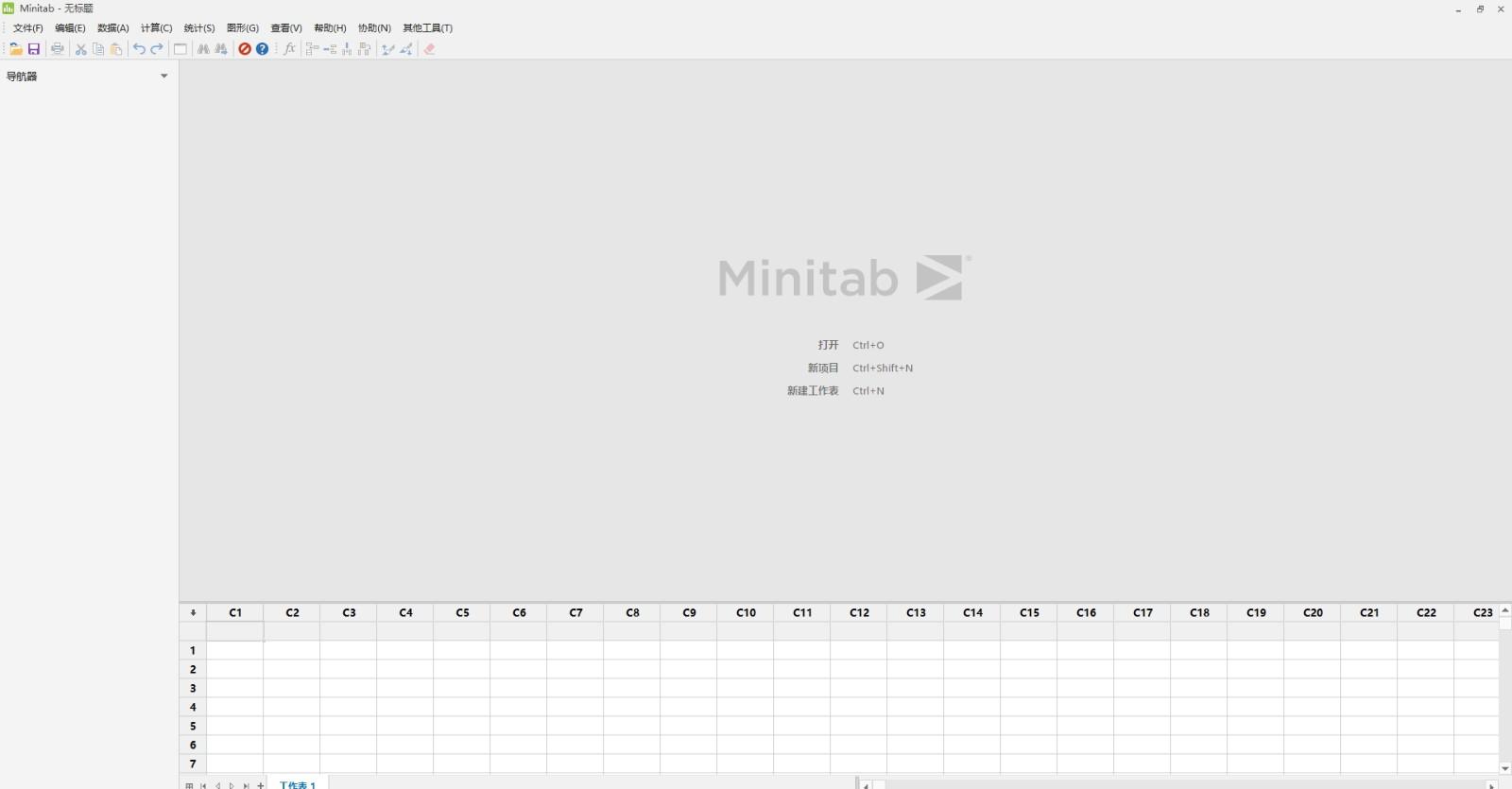
Task: Click the pink eraser icon
Action: [430, 49]
